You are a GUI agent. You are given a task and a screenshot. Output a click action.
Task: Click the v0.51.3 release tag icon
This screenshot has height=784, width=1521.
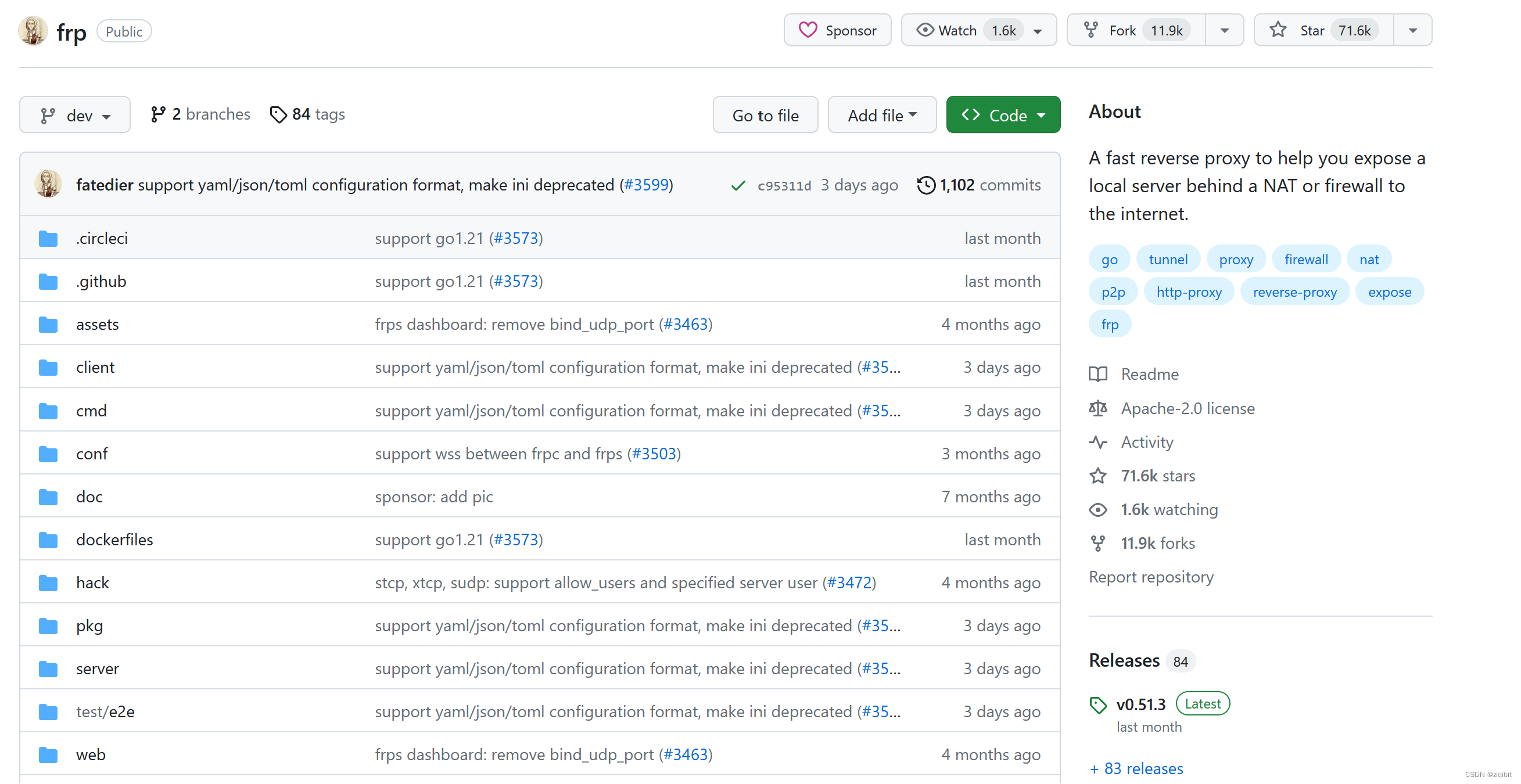pos(1097,705)
